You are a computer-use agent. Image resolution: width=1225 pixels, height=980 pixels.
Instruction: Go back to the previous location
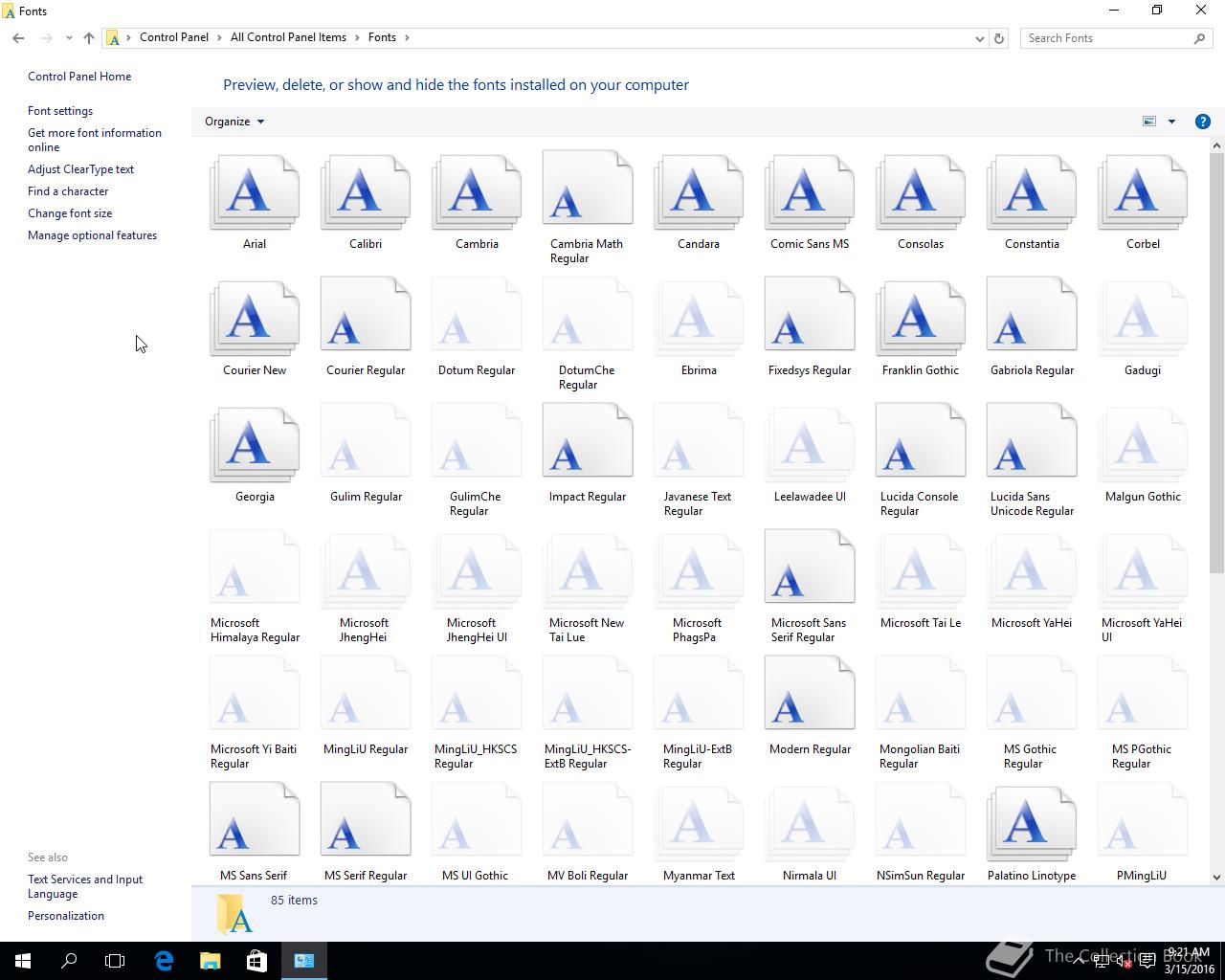pos(18,38)
